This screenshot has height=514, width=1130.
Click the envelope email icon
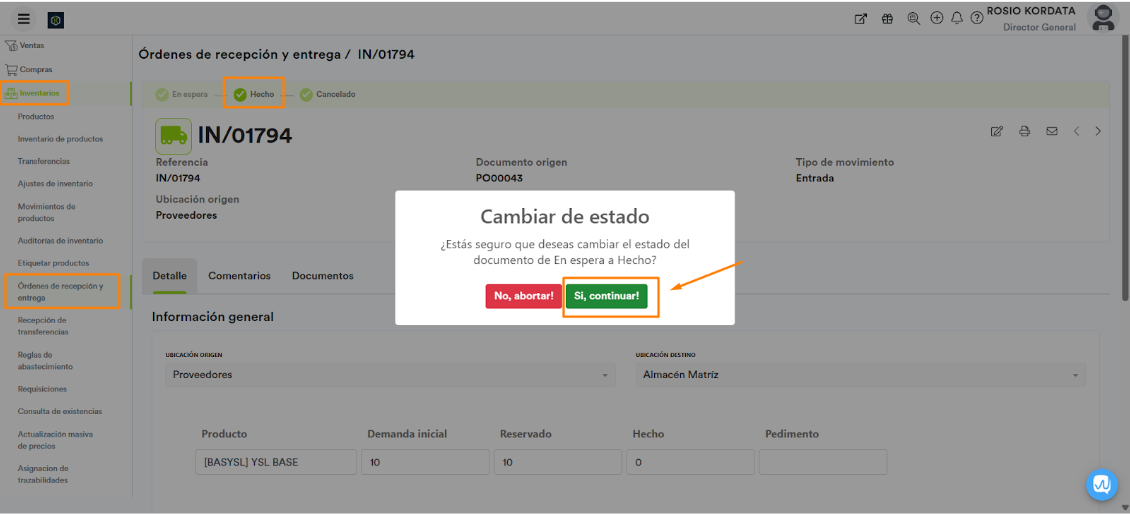[1051, 131]
